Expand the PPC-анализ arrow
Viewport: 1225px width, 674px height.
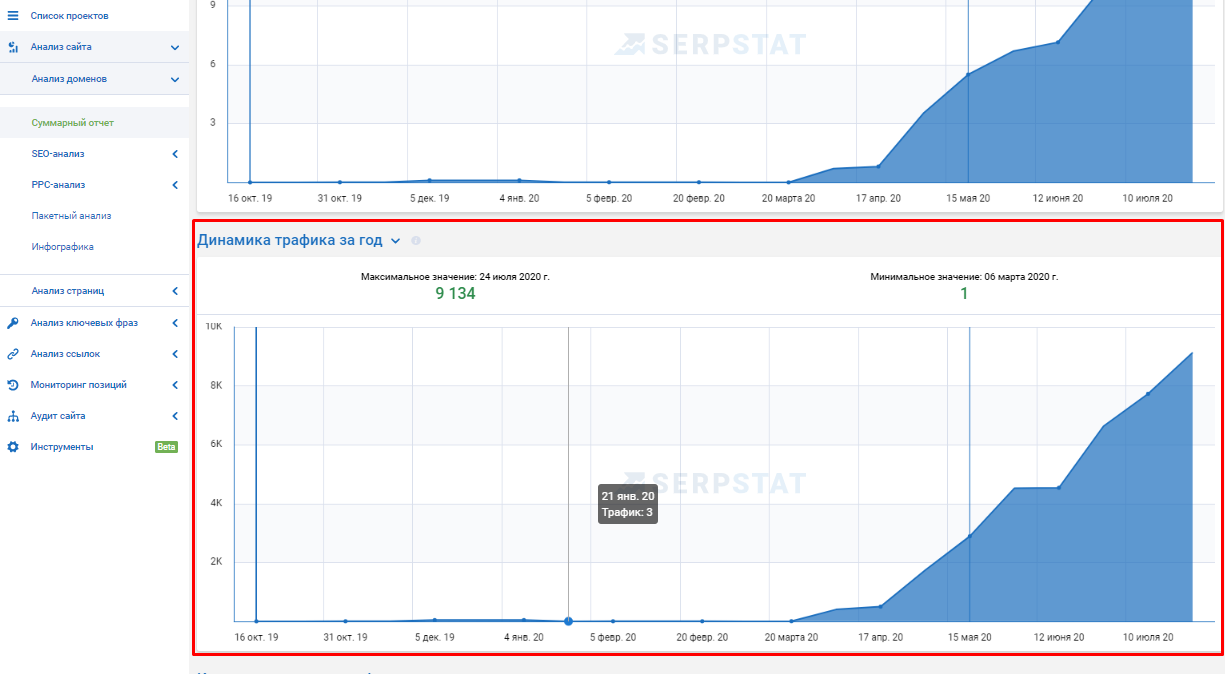point(175,185)
